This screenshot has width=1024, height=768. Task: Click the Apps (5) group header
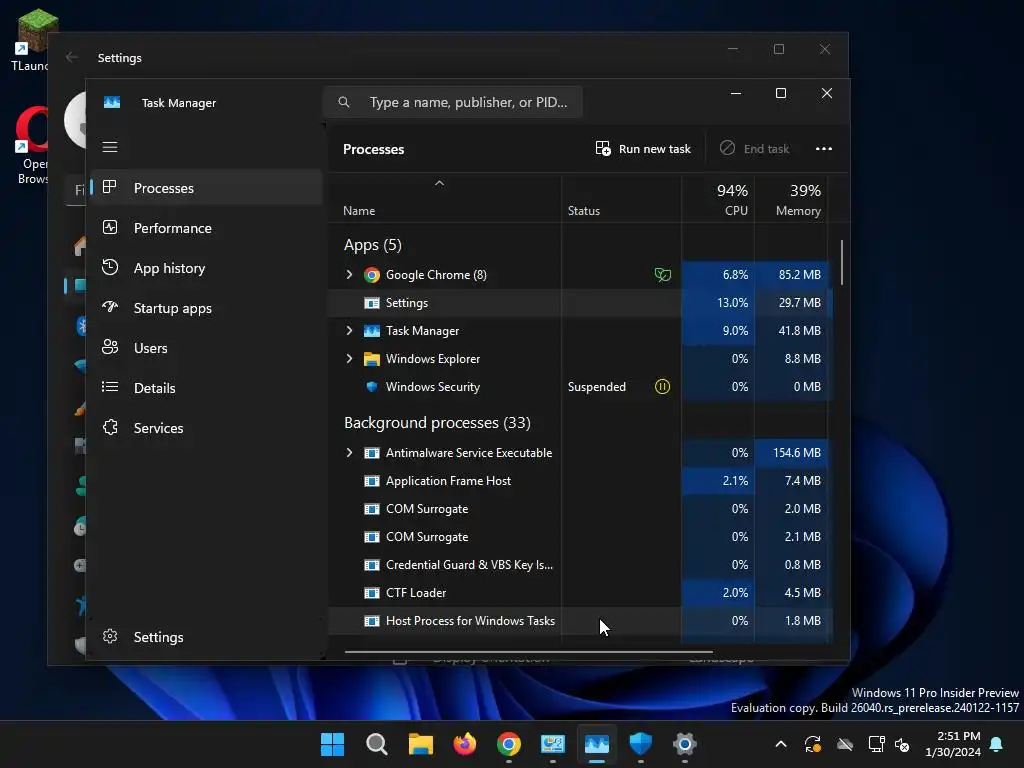[x=373, y=245]
